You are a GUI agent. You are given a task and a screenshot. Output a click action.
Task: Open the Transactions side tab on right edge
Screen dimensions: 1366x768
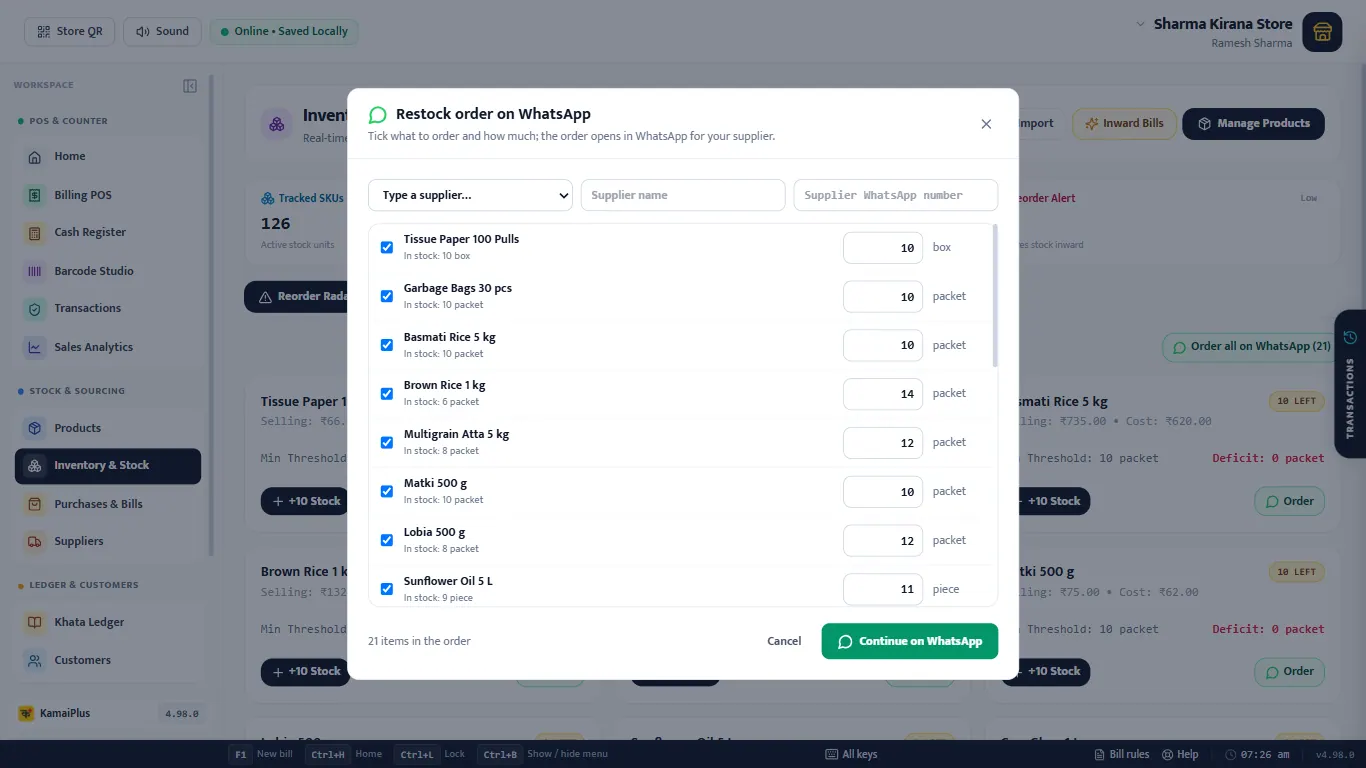[x=1350, y=385]
